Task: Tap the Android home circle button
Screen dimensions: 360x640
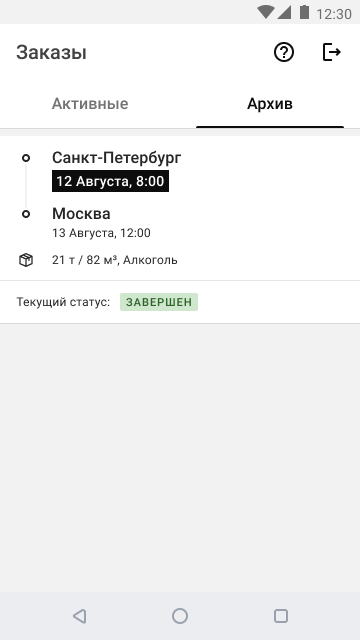Action: pyautogui.click(x=180, y=616)
